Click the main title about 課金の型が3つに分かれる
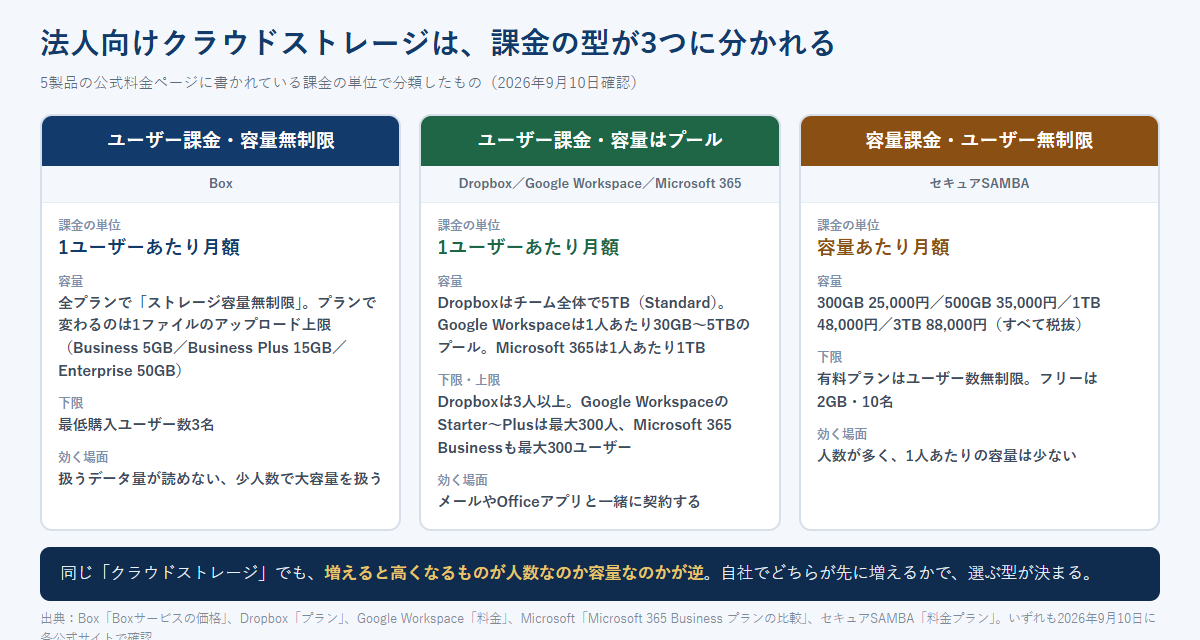Viewport: 1200px width, 640px height. click(437, 44)
